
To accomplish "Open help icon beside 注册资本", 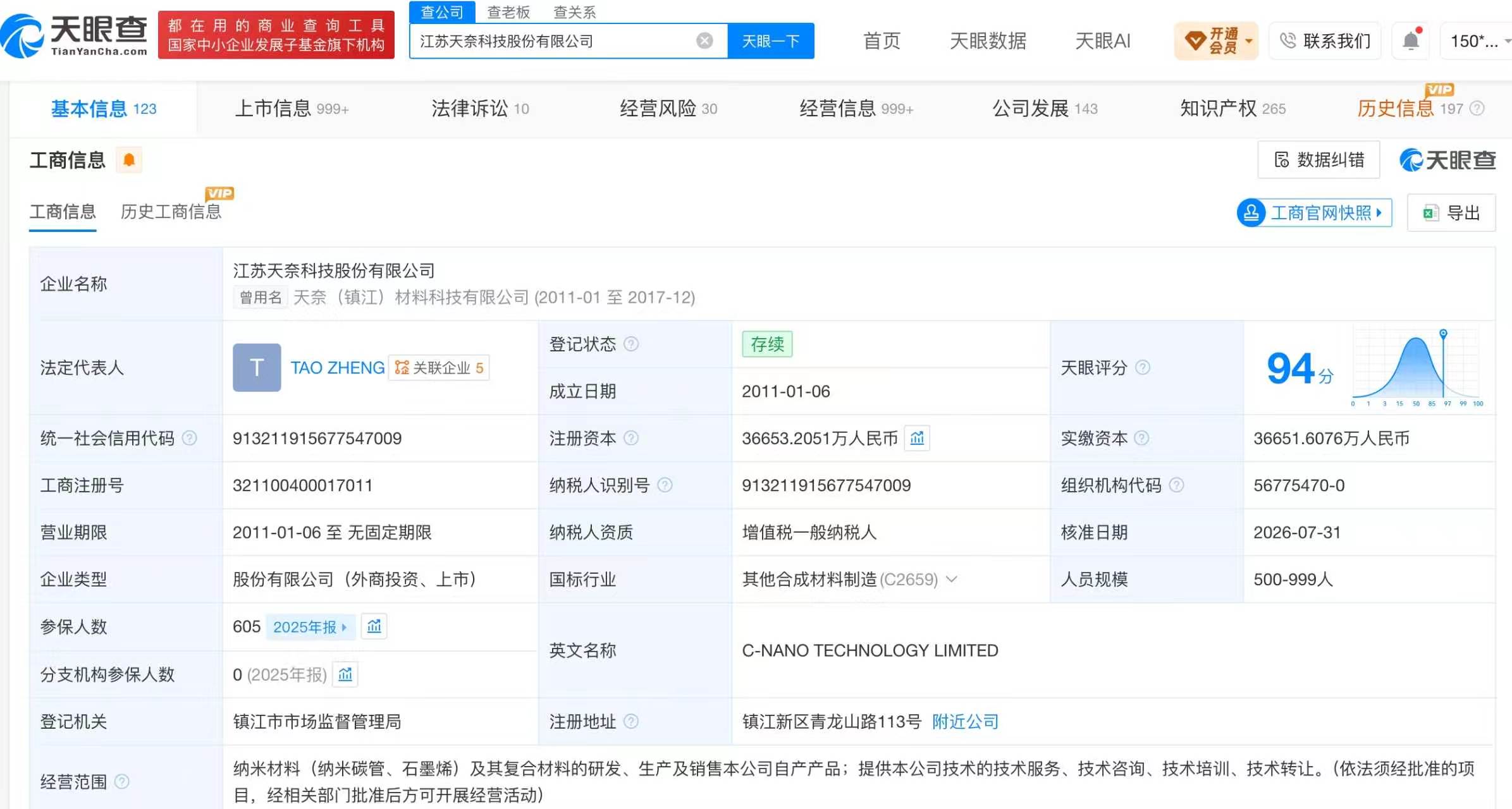I will click(x=631, y=438).
